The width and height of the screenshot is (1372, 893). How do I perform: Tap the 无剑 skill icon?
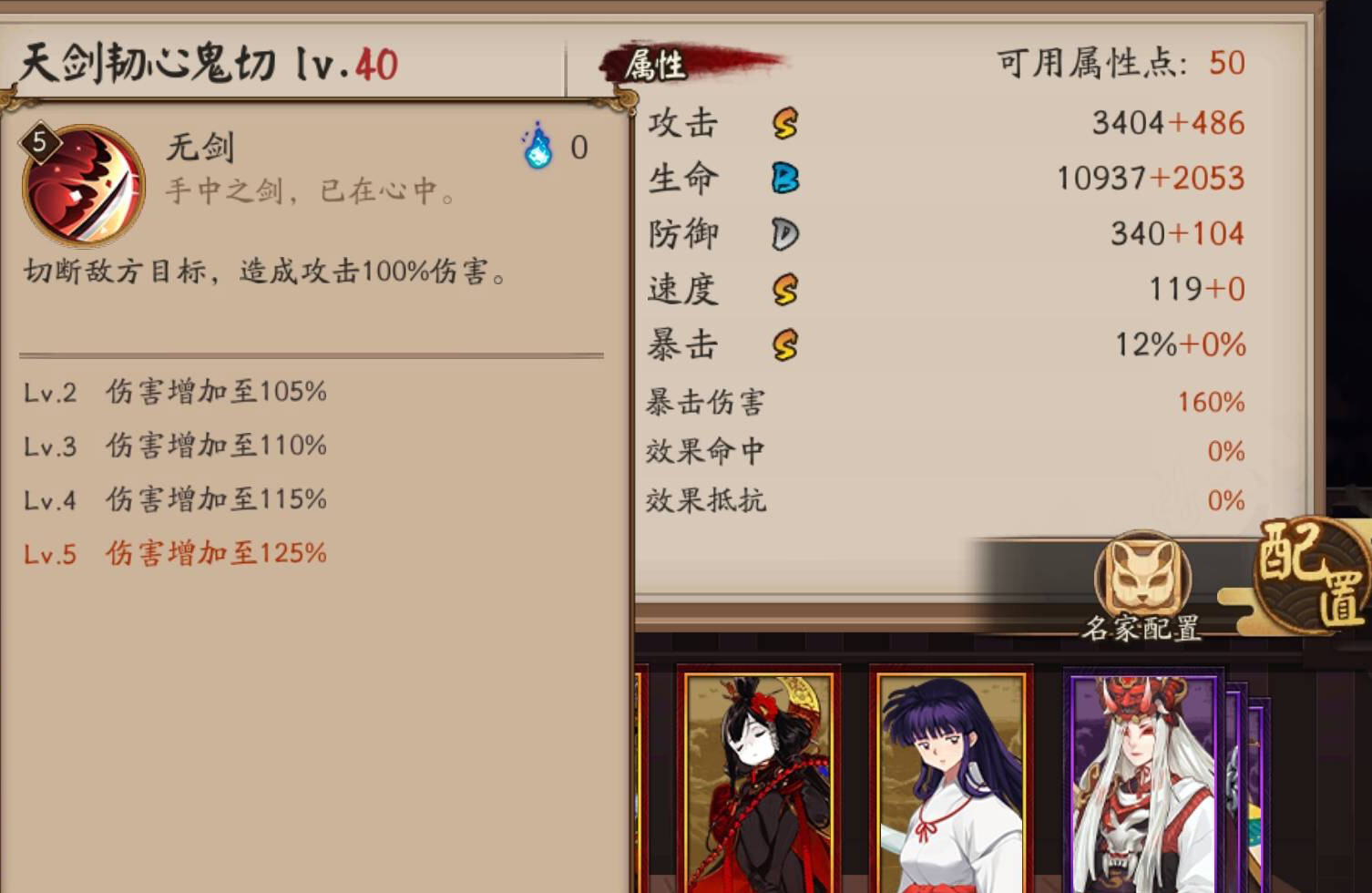[84, 186]
